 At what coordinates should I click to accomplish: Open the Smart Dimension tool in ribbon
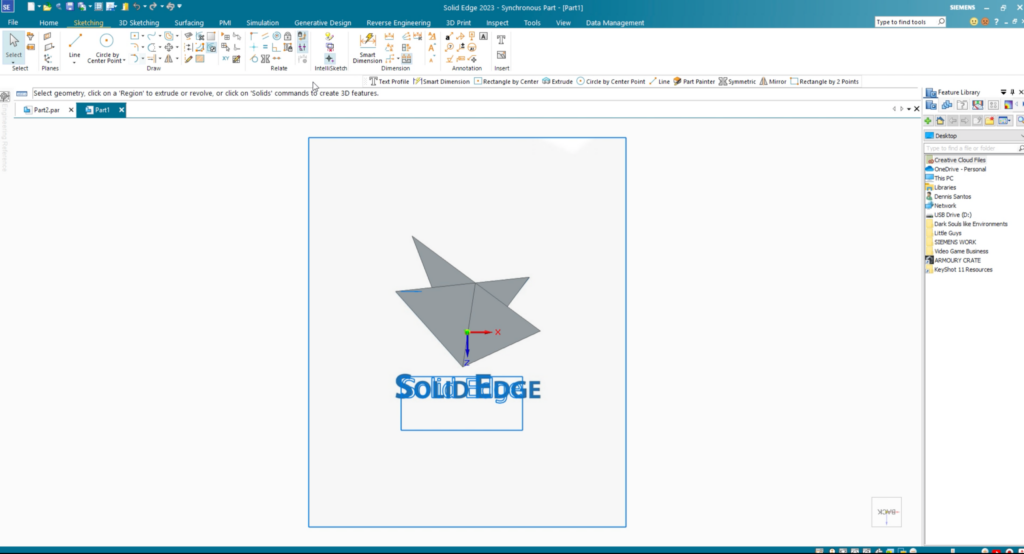pyautogui.click(x=367, y=48)
